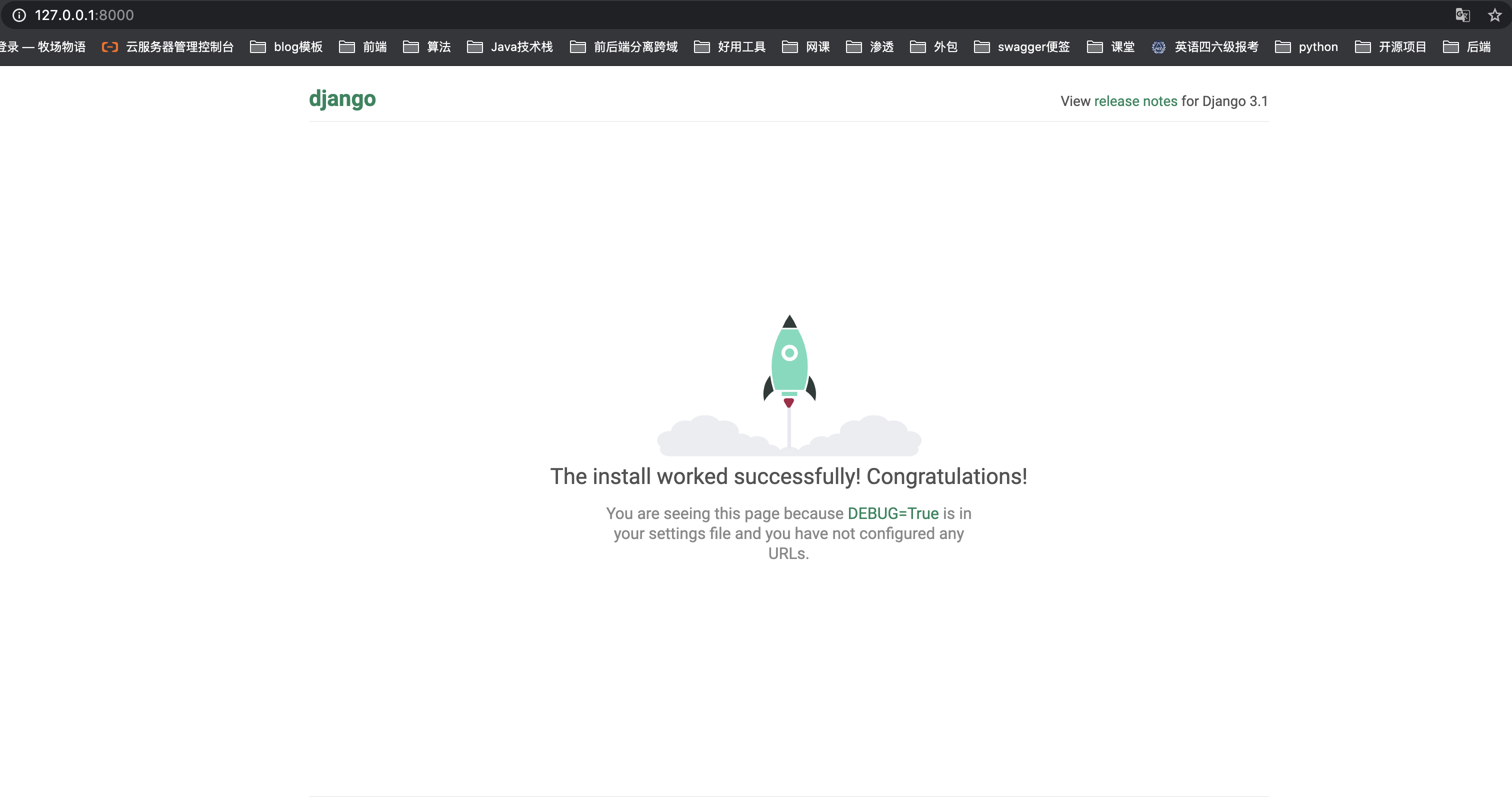Open the 牧场物语 login bookmark
The height and width of the screenshot is (802, 1512).
[42, 47]
